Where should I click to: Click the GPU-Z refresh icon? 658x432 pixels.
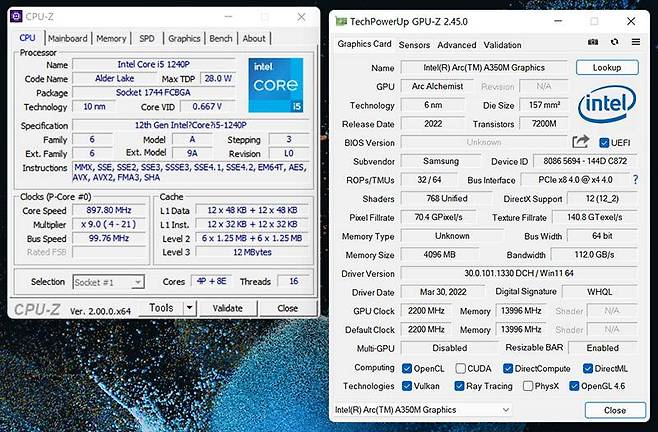tap(614, 42)
